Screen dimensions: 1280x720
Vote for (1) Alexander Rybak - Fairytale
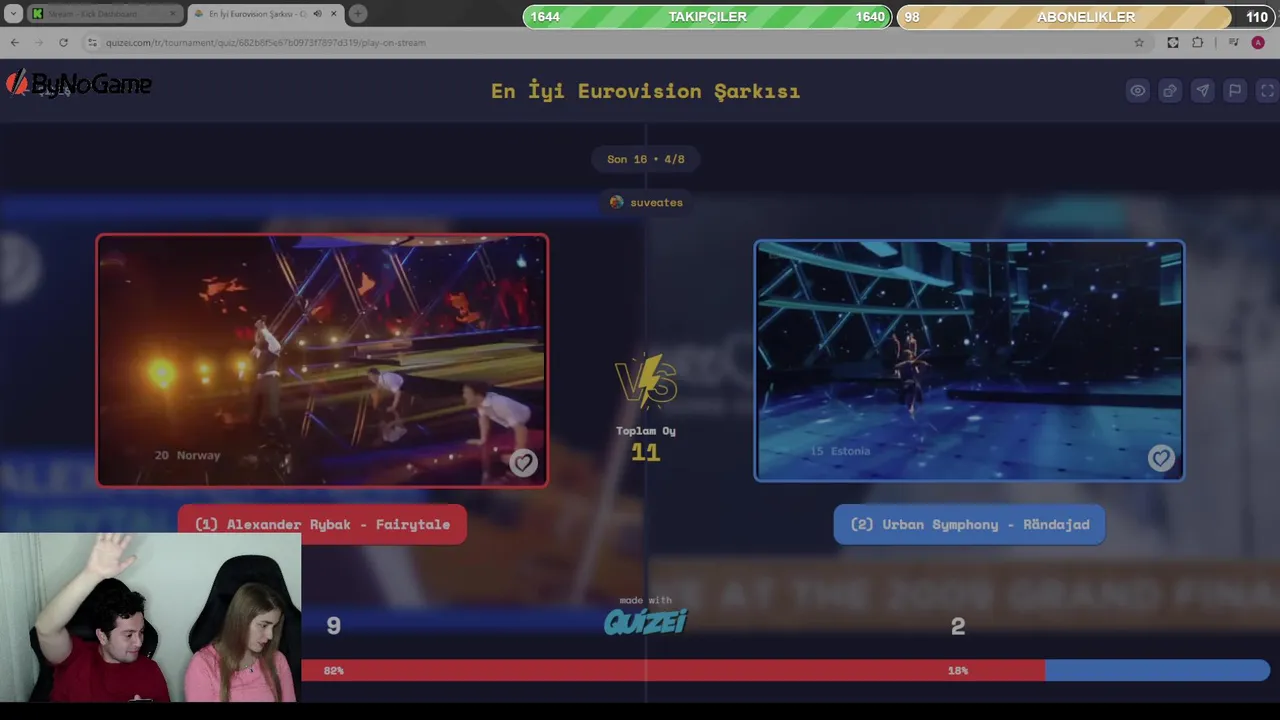[322, 524]
